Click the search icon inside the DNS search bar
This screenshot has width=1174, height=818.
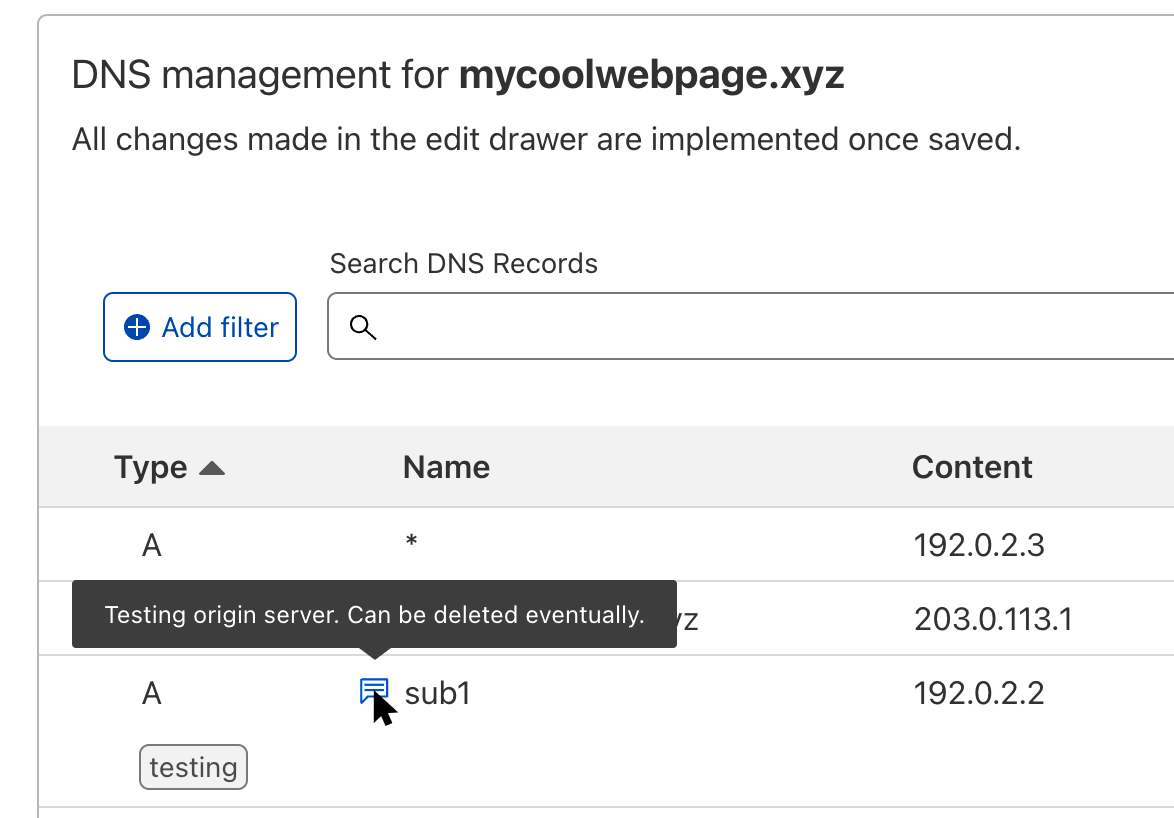coord(362,327)
